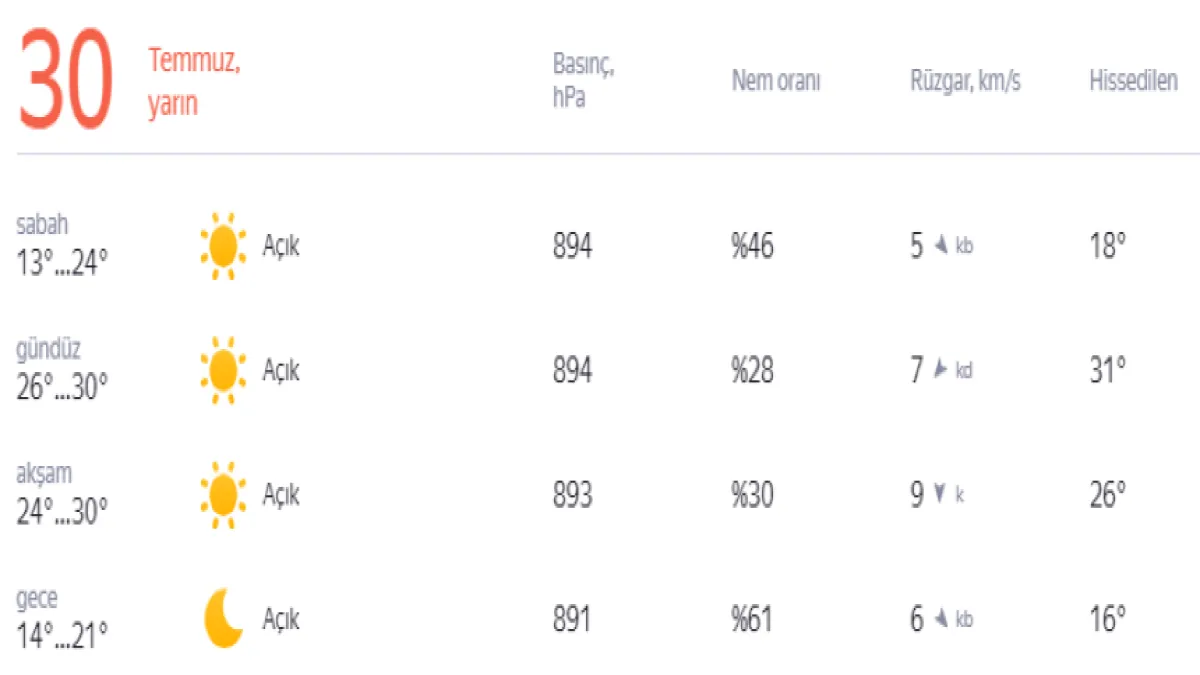This screenshot has height=675, width=1200.
Task: Click the morning wind direction arrow
Action: click(940, 246)
